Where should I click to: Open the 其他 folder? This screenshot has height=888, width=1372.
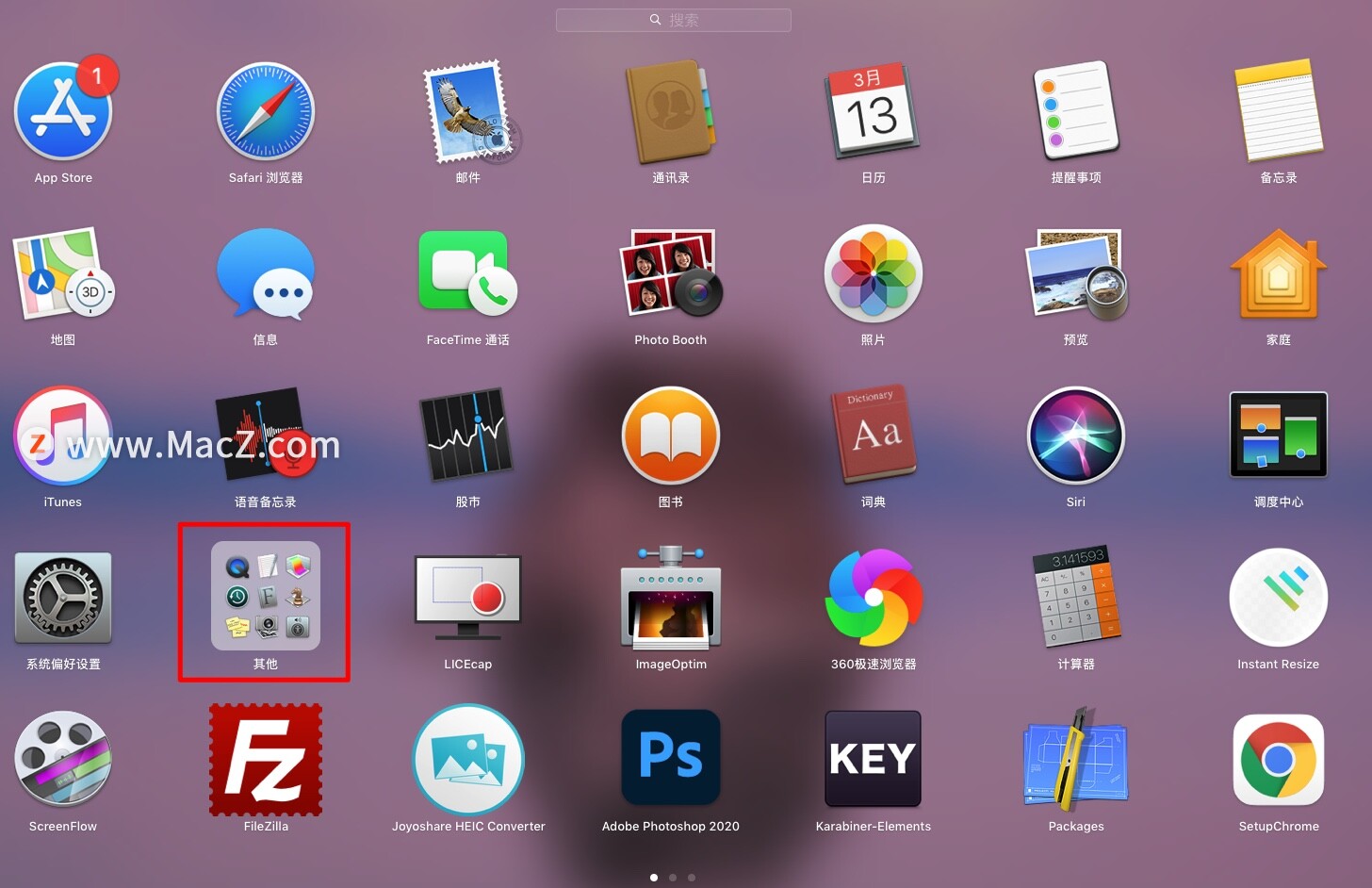click(x=266, y=596)
